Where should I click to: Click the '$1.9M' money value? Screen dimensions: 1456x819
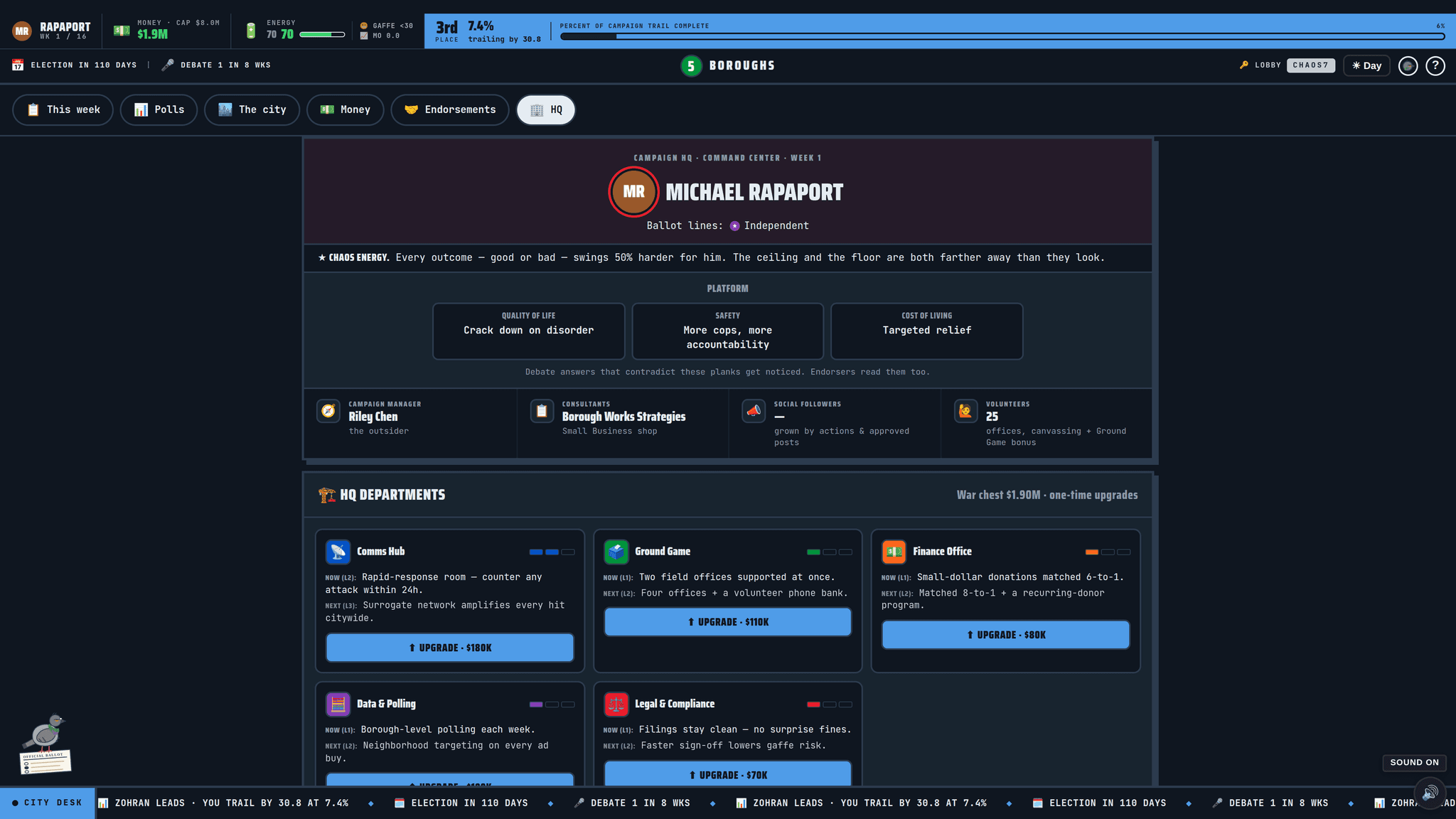pyautogui.click(x=152, y=34)
